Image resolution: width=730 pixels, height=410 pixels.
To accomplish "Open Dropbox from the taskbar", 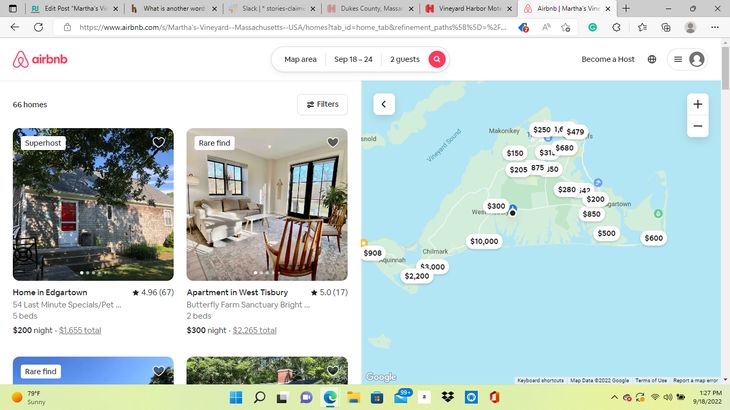I will [x=447, y=397].
